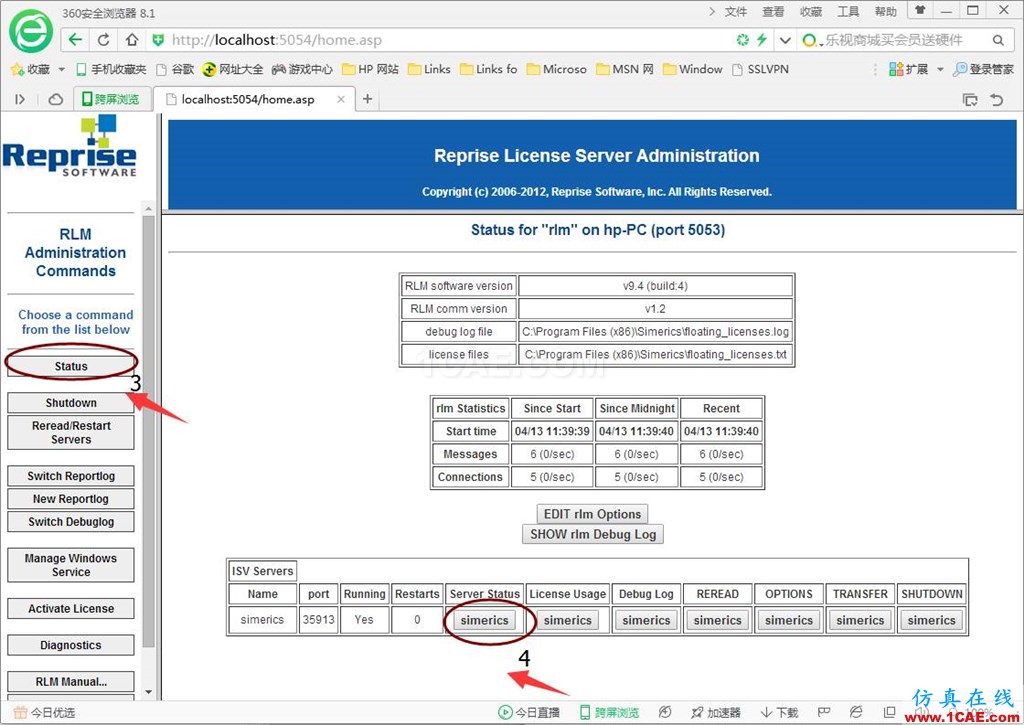Open the Help menu
The width and height of the screenshot is (1024, 725).
(886, 12)
